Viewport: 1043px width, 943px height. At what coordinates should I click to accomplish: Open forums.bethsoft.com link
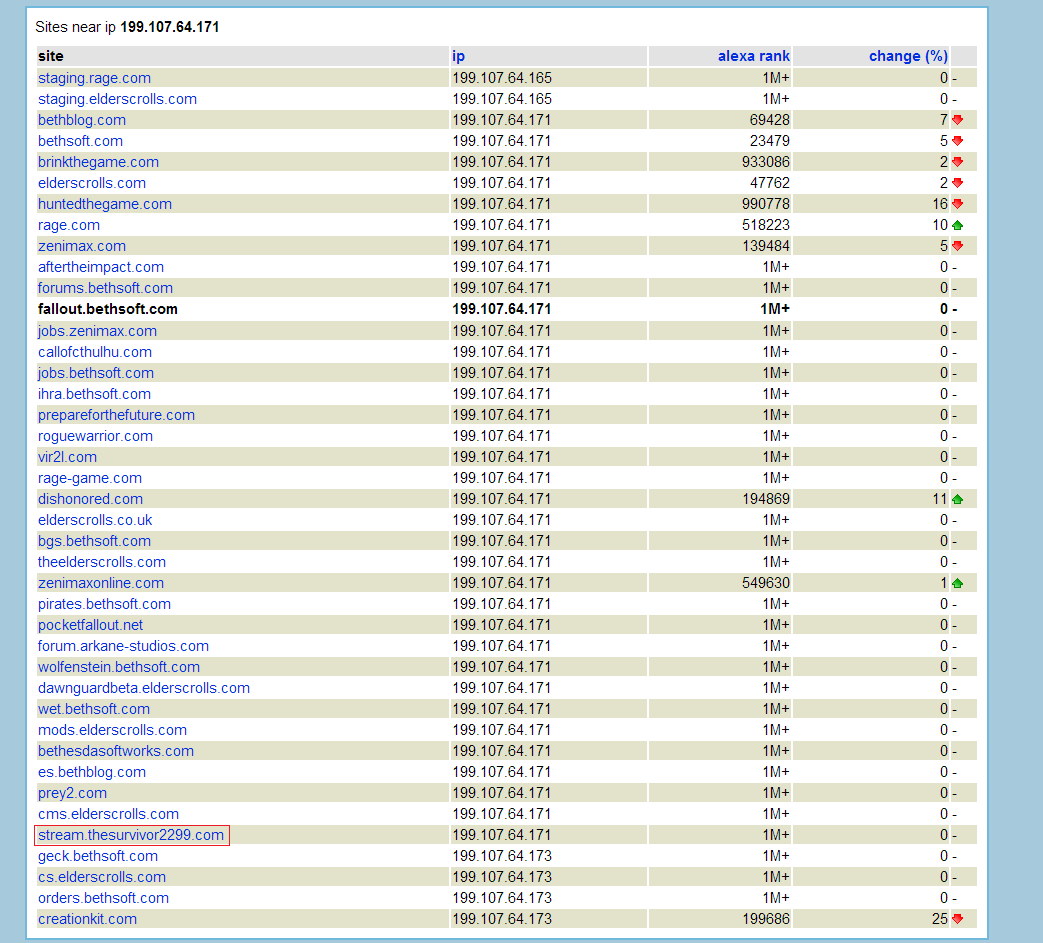[x=105, y=288]
